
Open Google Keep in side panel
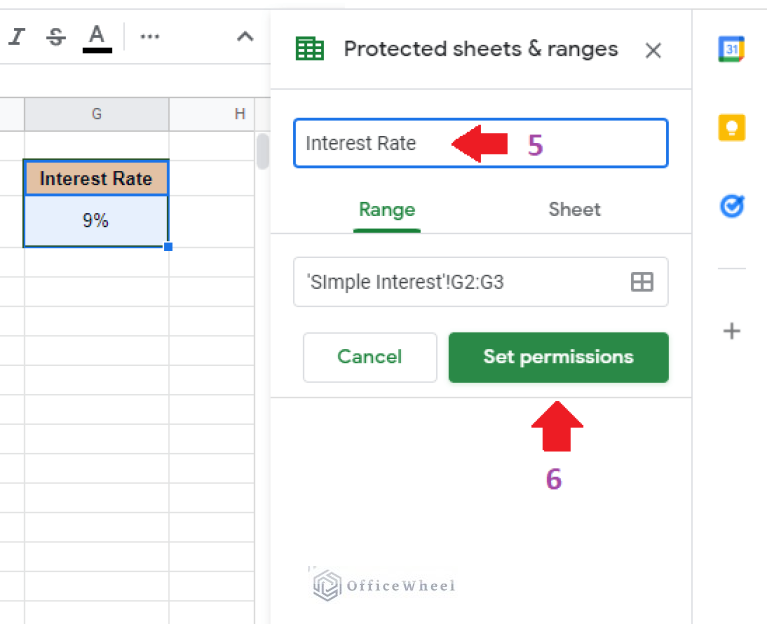[x=731, y=128]
